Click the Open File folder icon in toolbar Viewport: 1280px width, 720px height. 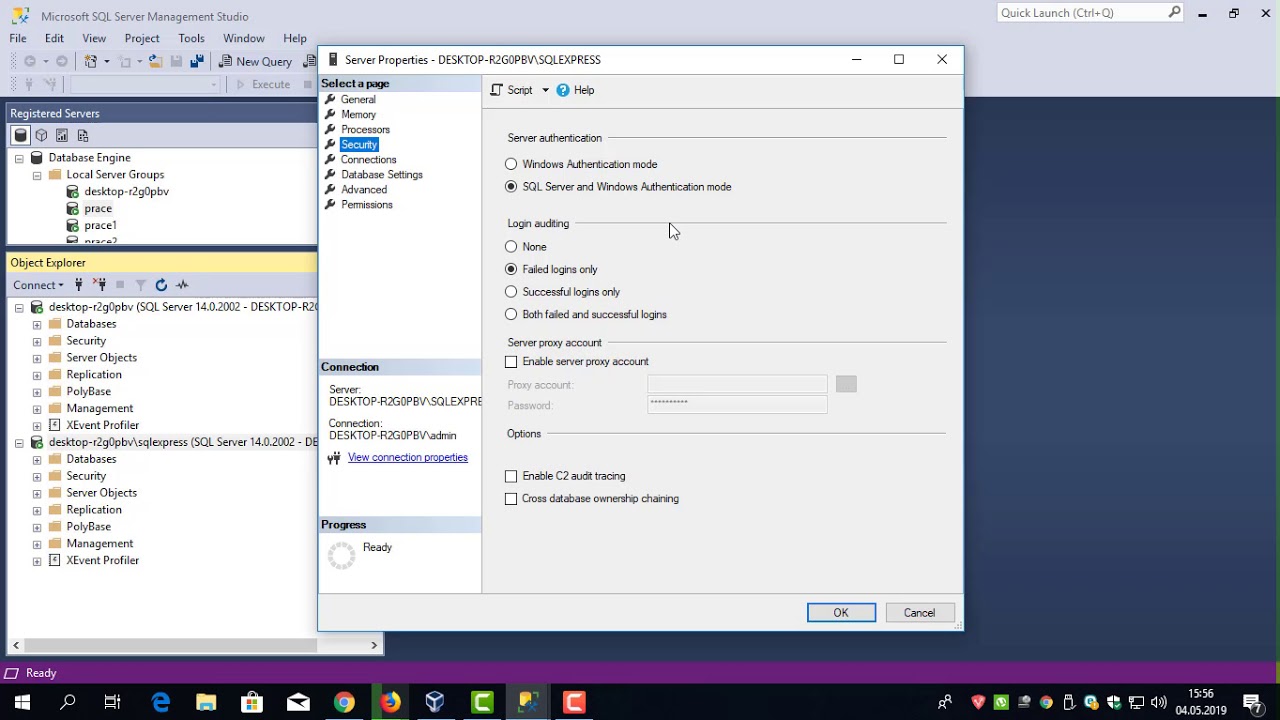click(x=155, y=61)
